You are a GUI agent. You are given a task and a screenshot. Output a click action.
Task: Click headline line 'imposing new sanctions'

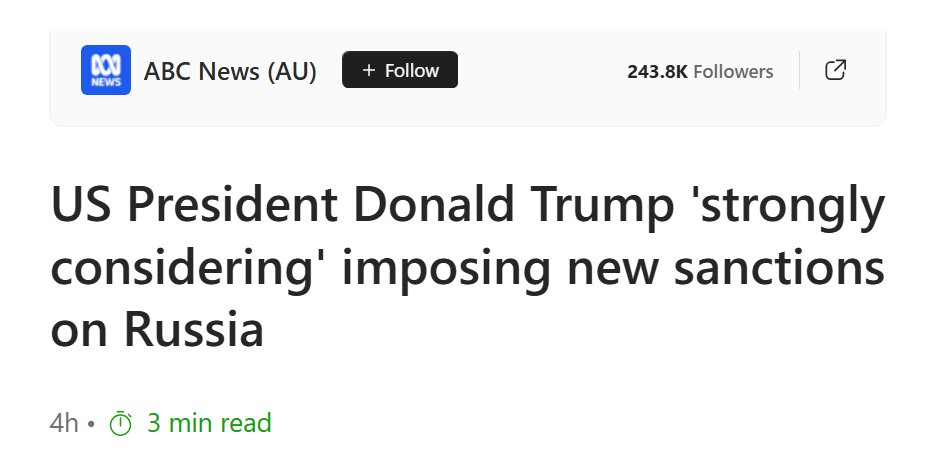point(613,267)
